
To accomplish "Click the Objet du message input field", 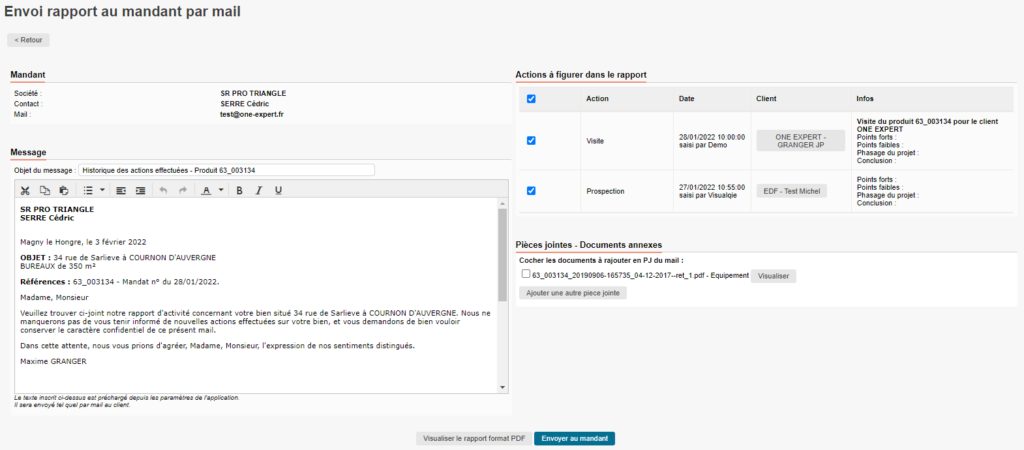I will pos(226,170).
